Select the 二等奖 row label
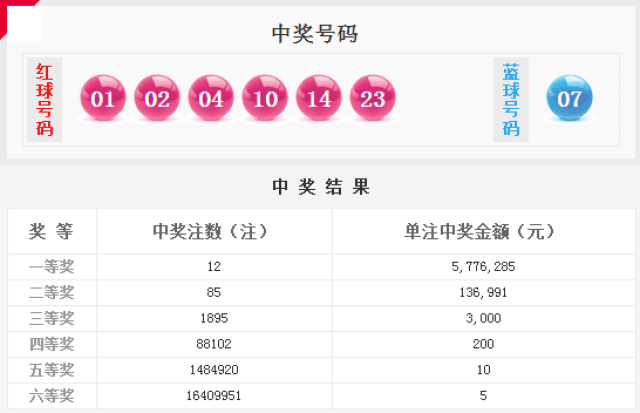Viewport: 640px width, 413px height. pyautogui.click(x=51, y=293)
